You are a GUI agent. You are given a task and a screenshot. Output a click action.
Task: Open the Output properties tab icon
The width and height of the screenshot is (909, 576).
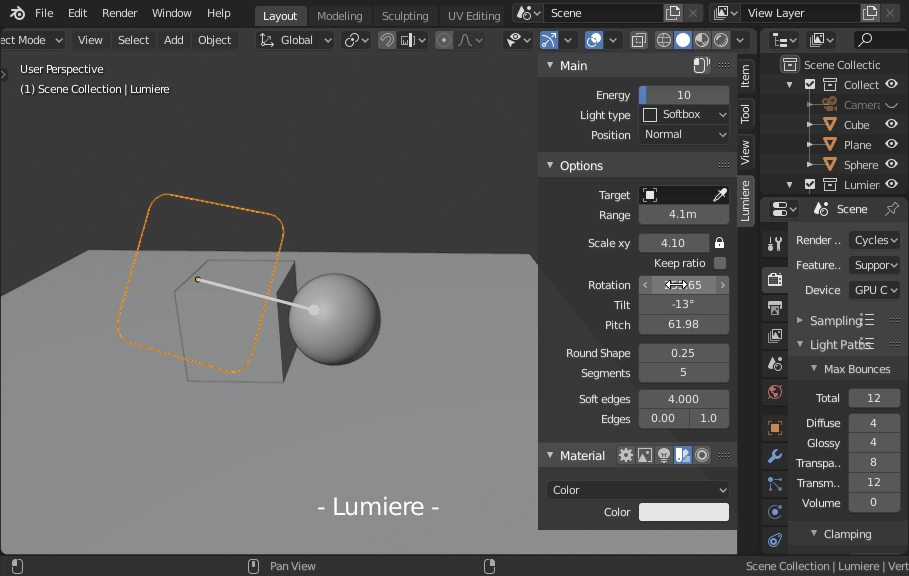(x=775, y=307)
